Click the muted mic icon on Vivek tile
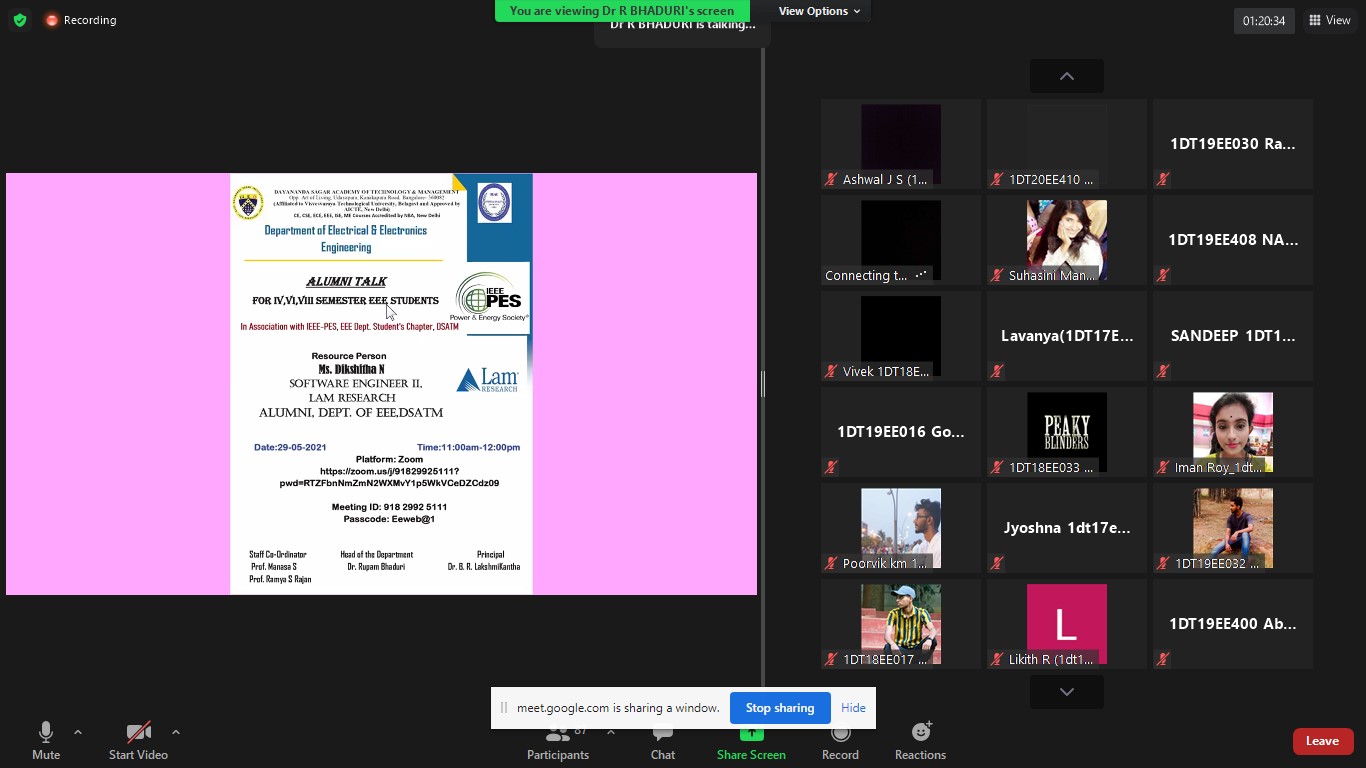 point(831,372)
